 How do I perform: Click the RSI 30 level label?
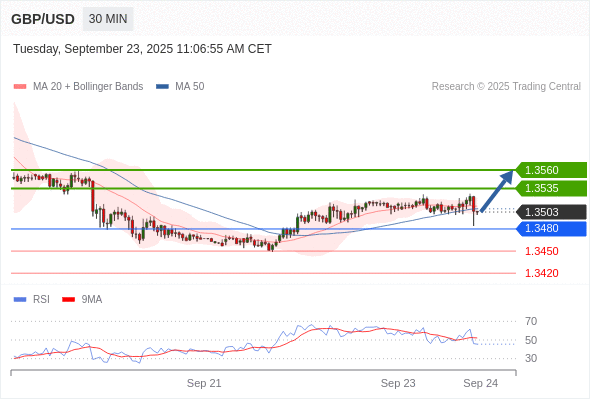point(531,358)
